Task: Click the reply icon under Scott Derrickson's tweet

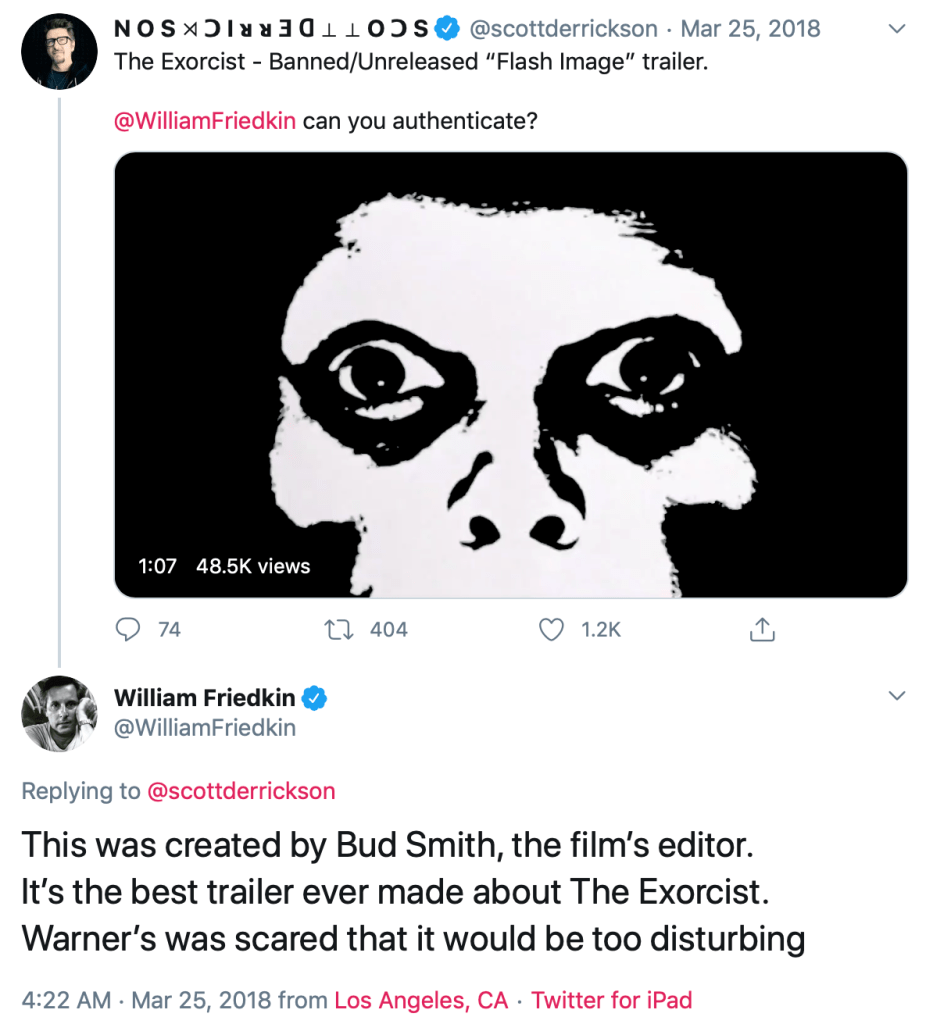Action: [129, 629]
